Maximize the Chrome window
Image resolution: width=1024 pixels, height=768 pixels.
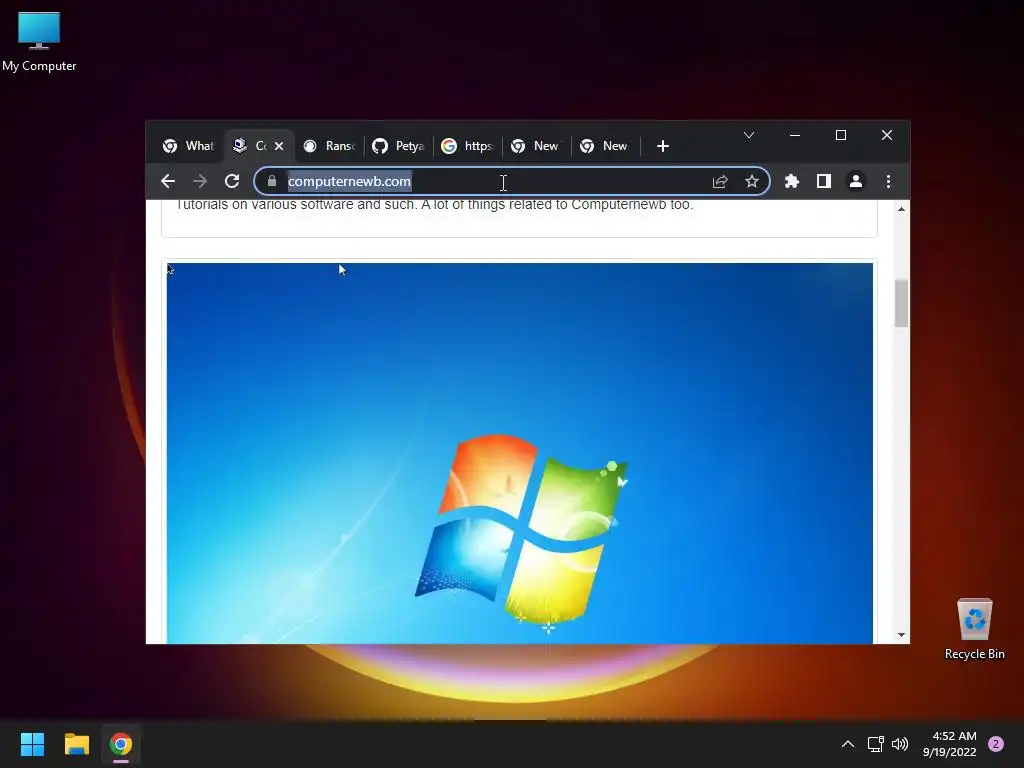pos(841,135)
